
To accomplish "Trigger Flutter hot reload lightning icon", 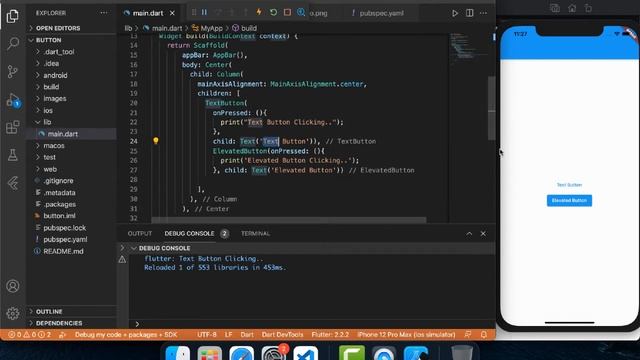I will [259, 13].
